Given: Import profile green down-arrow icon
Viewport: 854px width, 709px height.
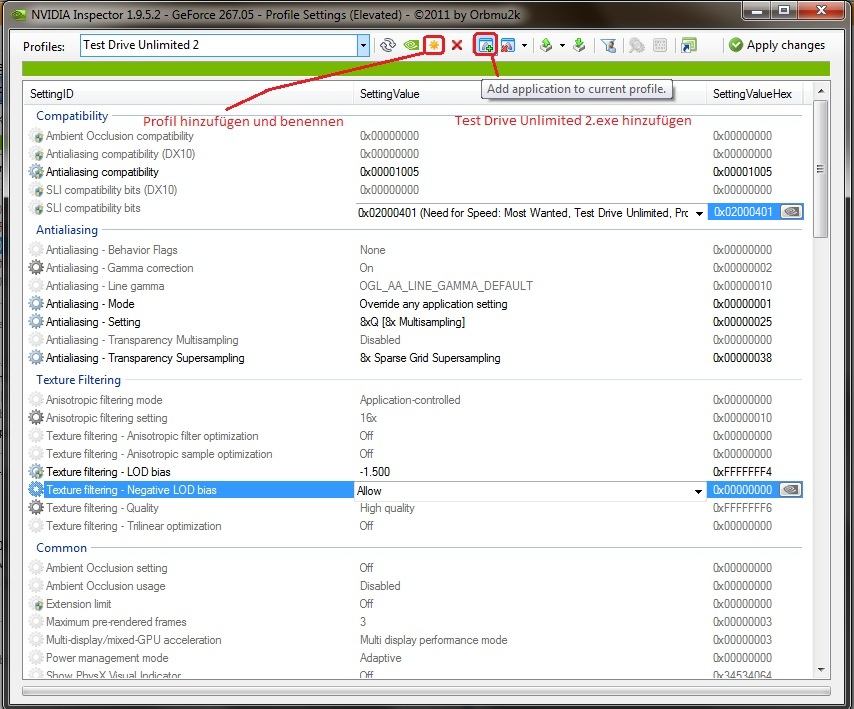Looking at the screenshot, I should point(579,45).
